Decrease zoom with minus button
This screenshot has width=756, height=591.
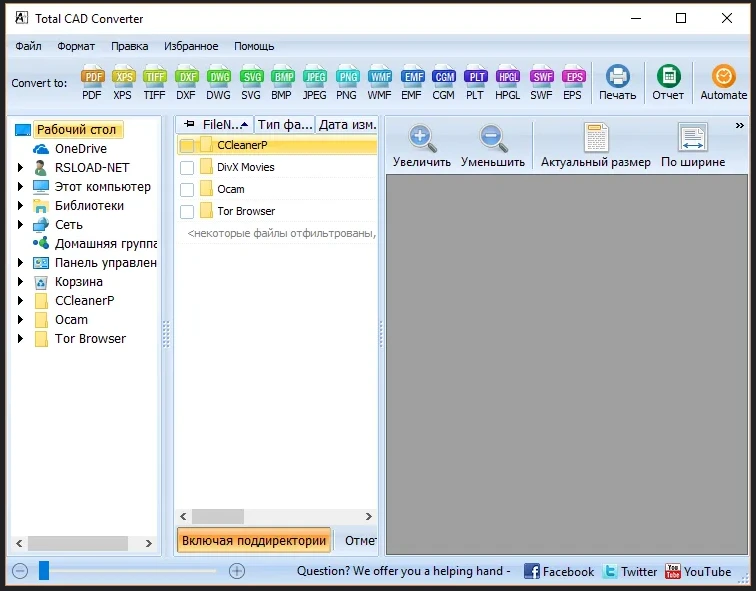(x=20, y=571)
